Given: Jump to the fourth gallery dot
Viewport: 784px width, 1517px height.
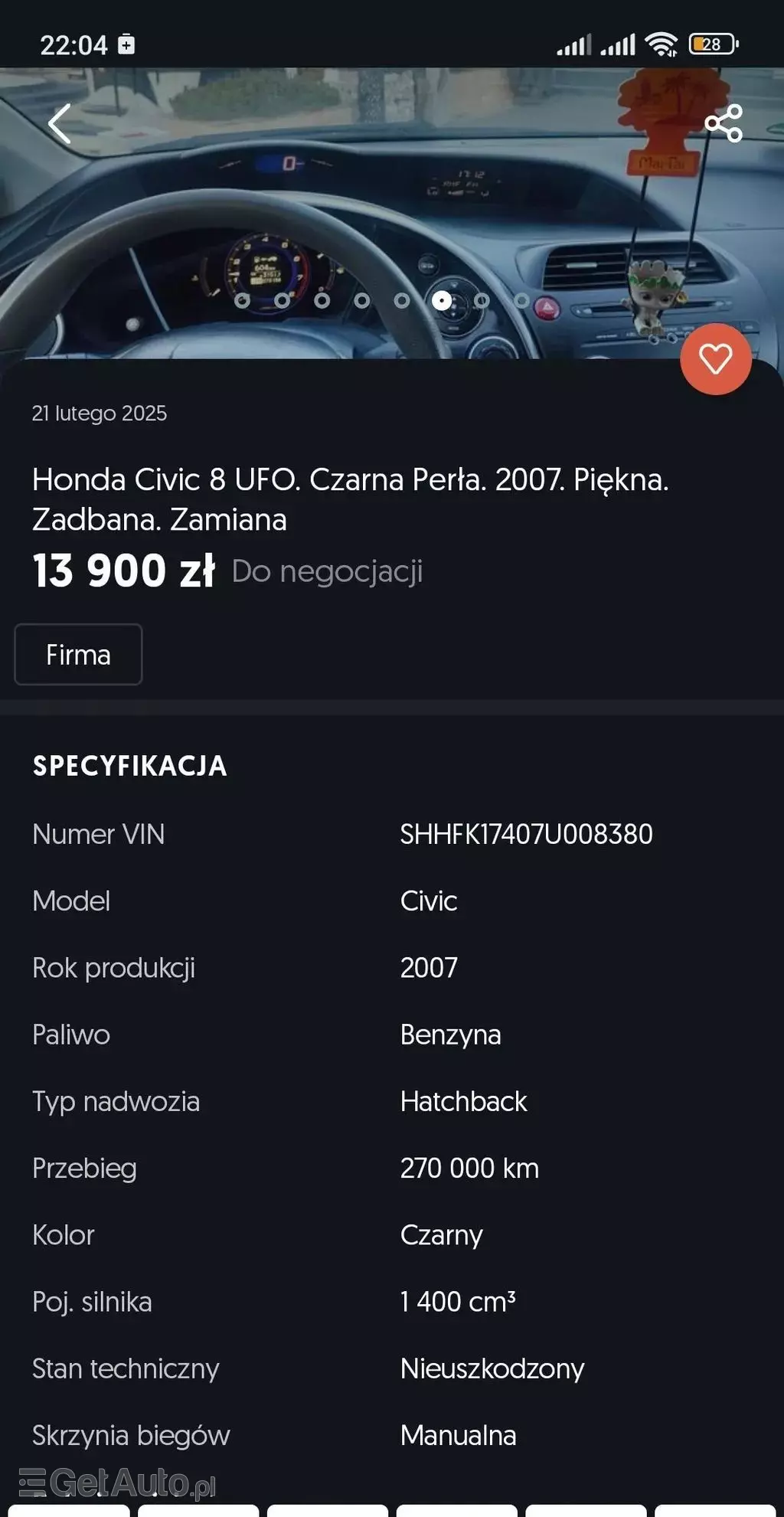Looking at the screenshot, I should coord(362,301).
